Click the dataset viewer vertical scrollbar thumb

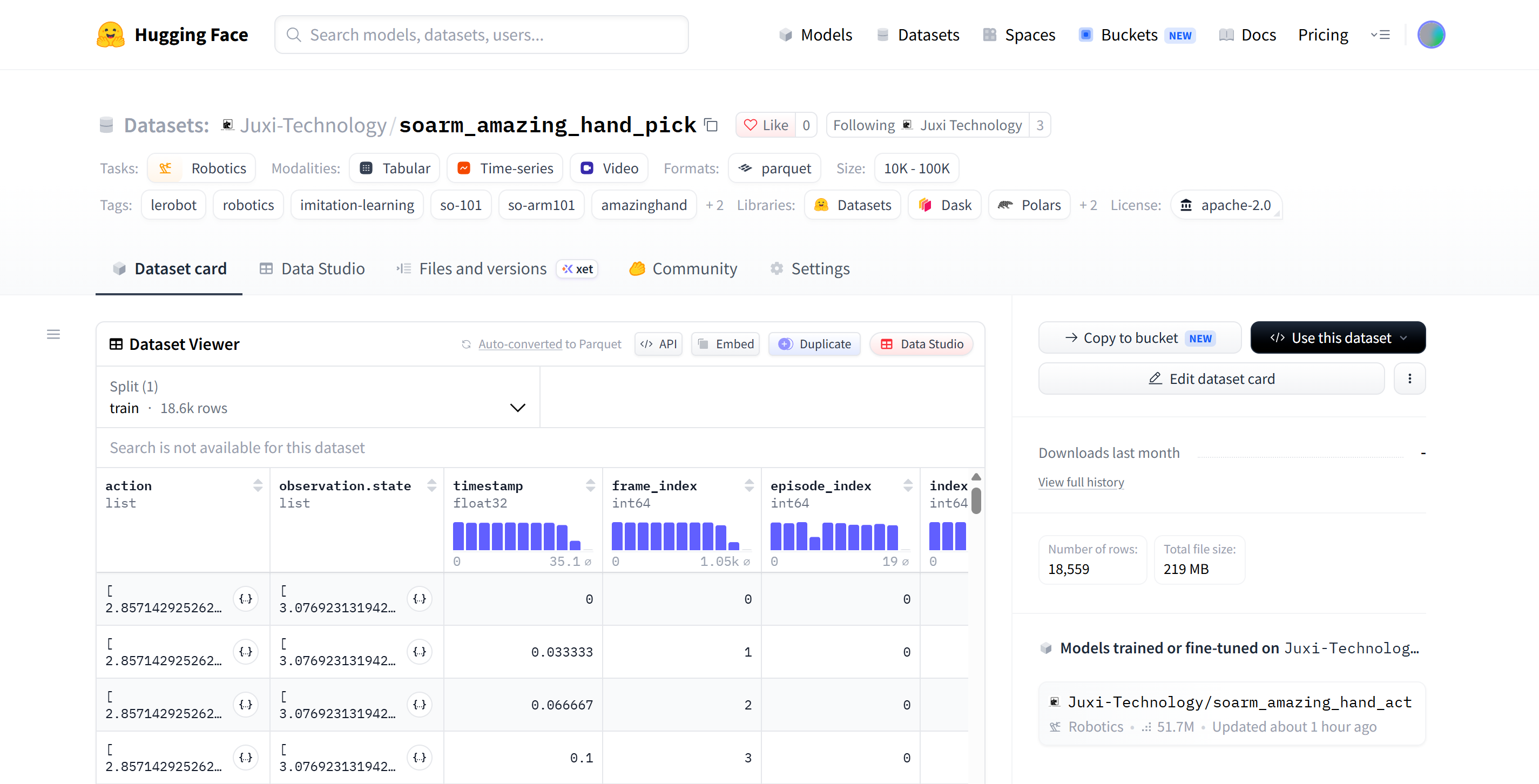pos(976,500)
